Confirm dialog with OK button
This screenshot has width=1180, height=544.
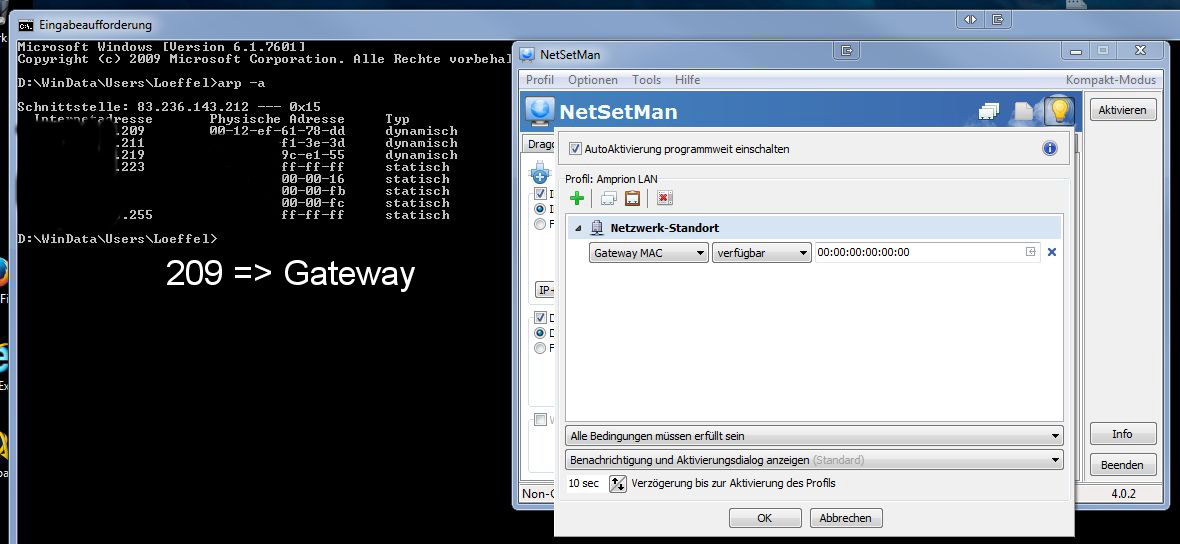[765, 518]
